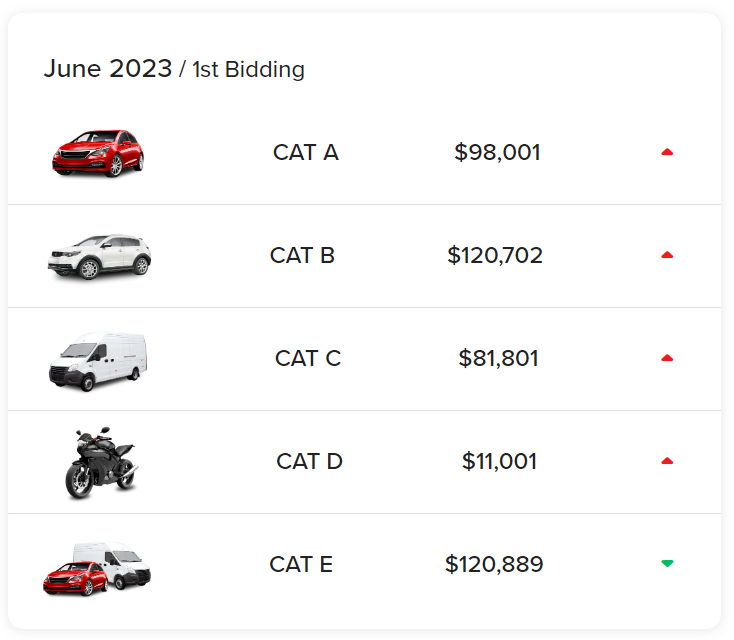Click the red up arrow for CAT B
Screen dimensions: 734x640
click(x=667, y=255)
